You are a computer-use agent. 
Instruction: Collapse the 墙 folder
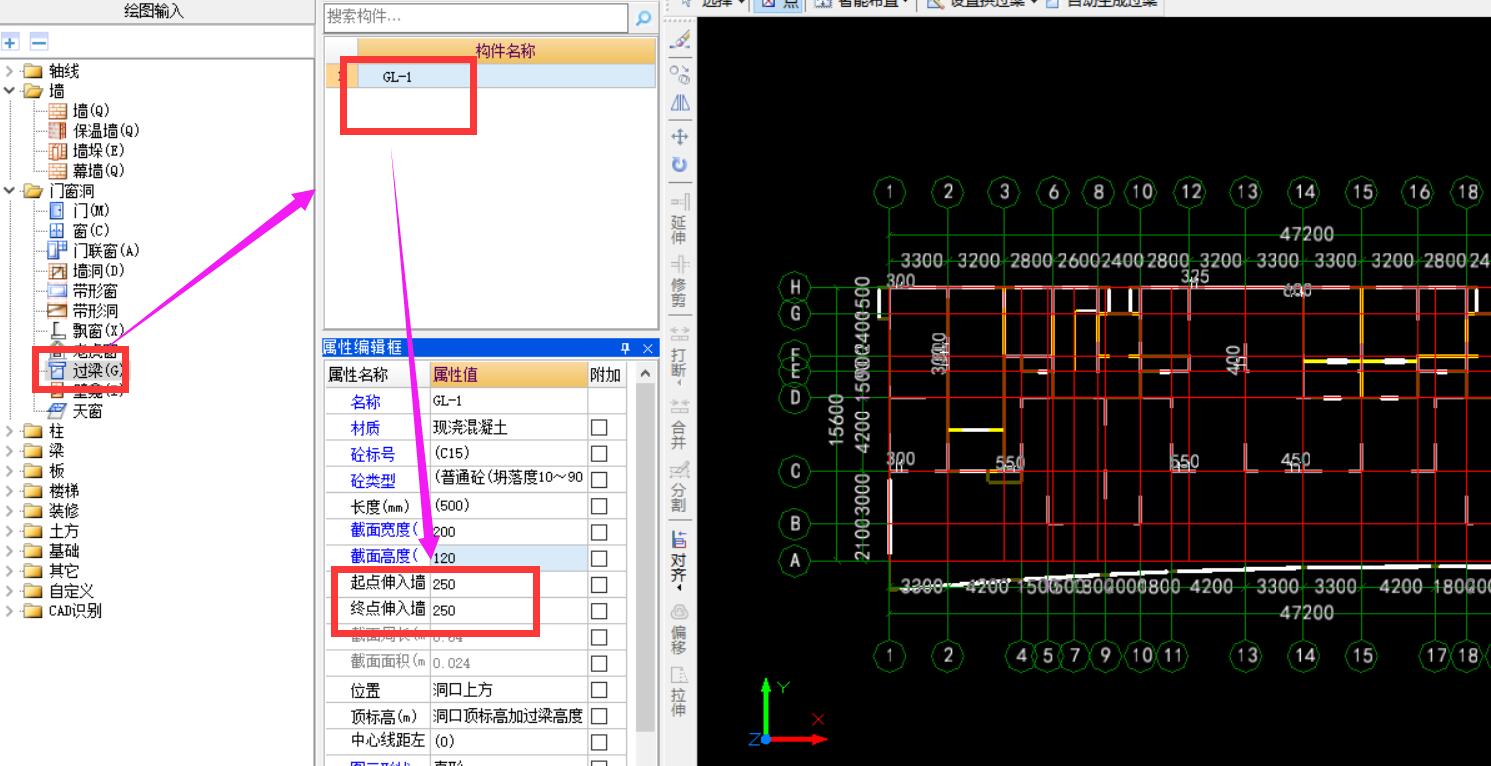[9, 91]
